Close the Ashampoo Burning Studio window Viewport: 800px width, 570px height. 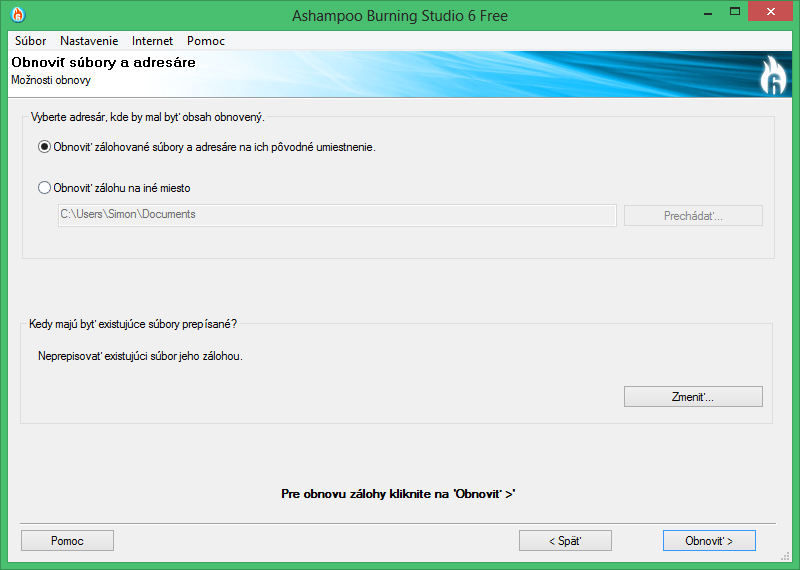770,12
